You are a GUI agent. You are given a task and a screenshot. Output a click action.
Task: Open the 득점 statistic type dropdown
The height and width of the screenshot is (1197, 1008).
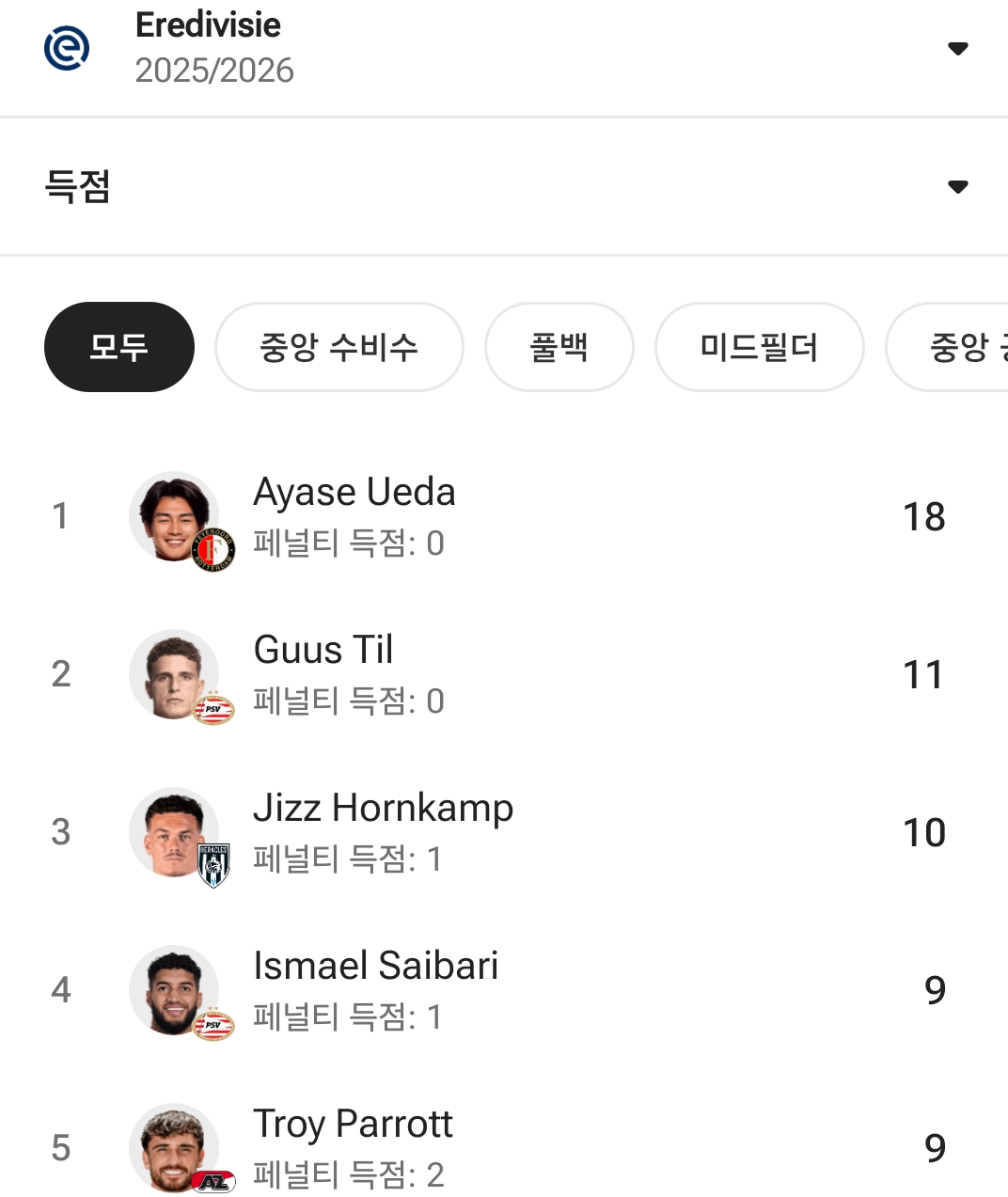tap(957, 186)
